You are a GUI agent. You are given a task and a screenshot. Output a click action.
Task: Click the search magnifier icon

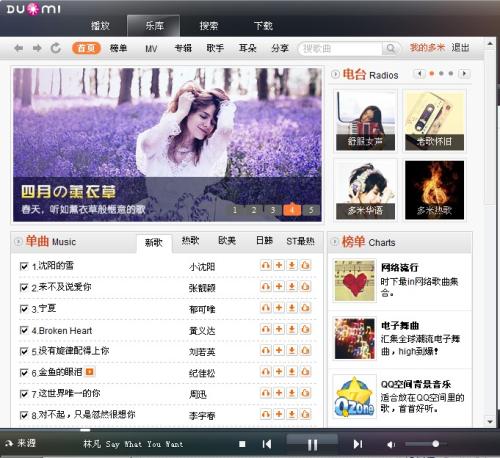[x=390, y=49]
